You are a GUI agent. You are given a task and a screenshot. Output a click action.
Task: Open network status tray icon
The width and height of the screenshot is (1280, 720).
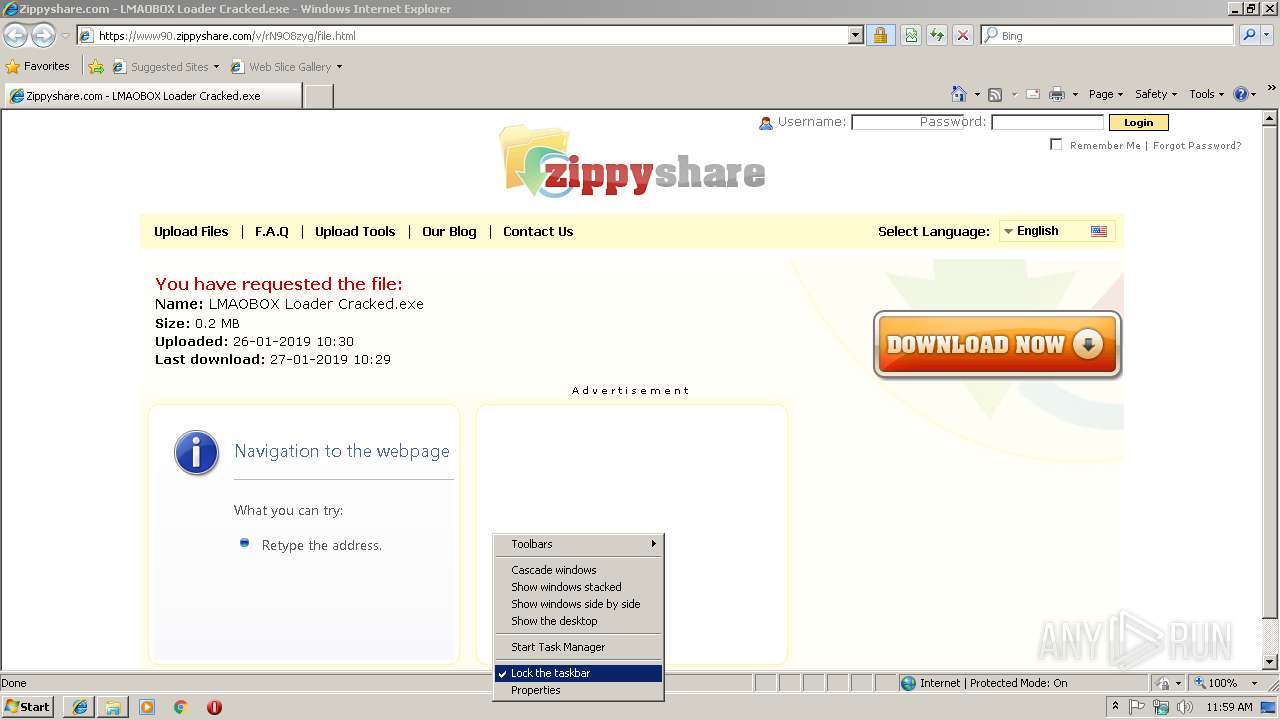1161,707
